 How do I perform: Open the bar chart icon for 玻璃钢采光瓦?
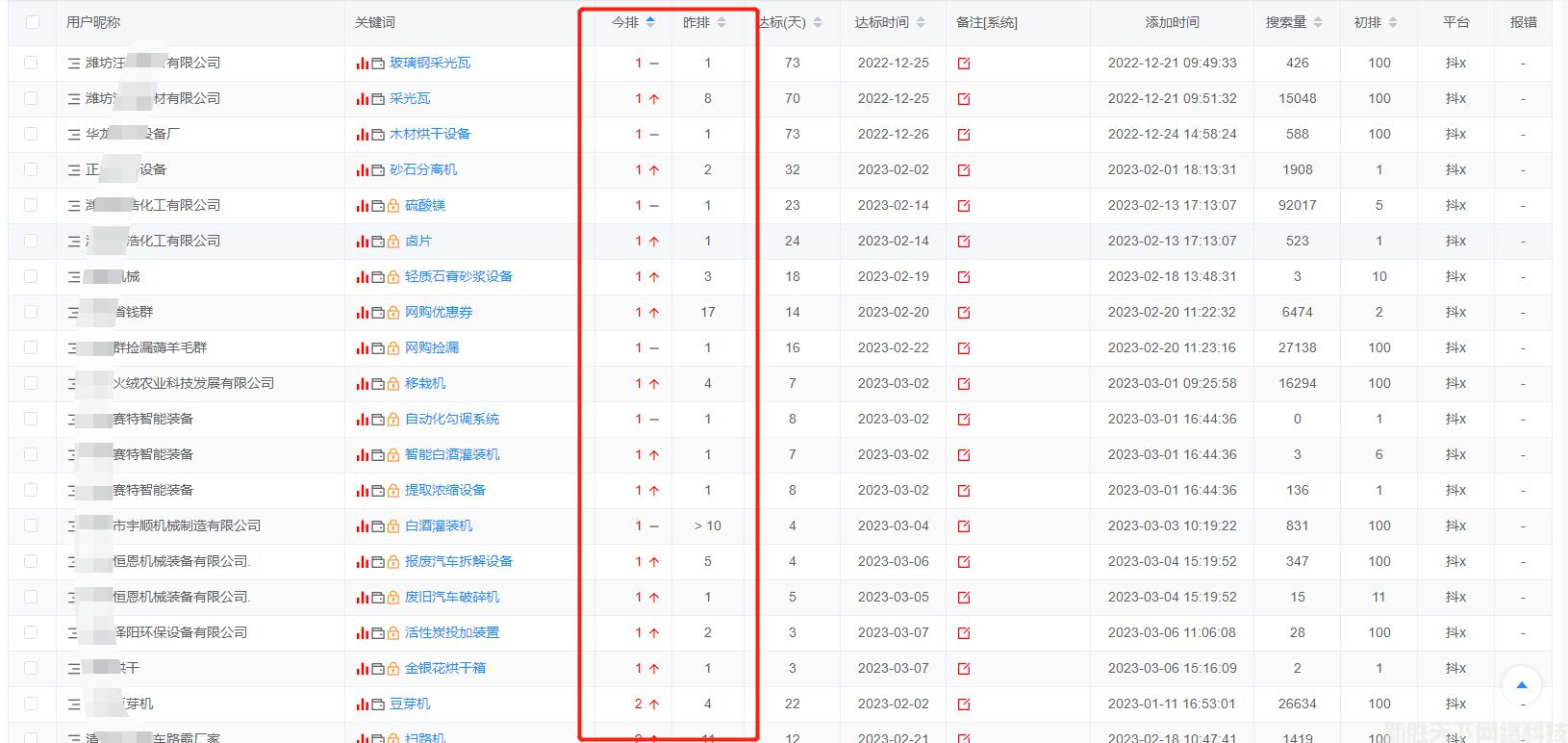click(x=363, y=64)
